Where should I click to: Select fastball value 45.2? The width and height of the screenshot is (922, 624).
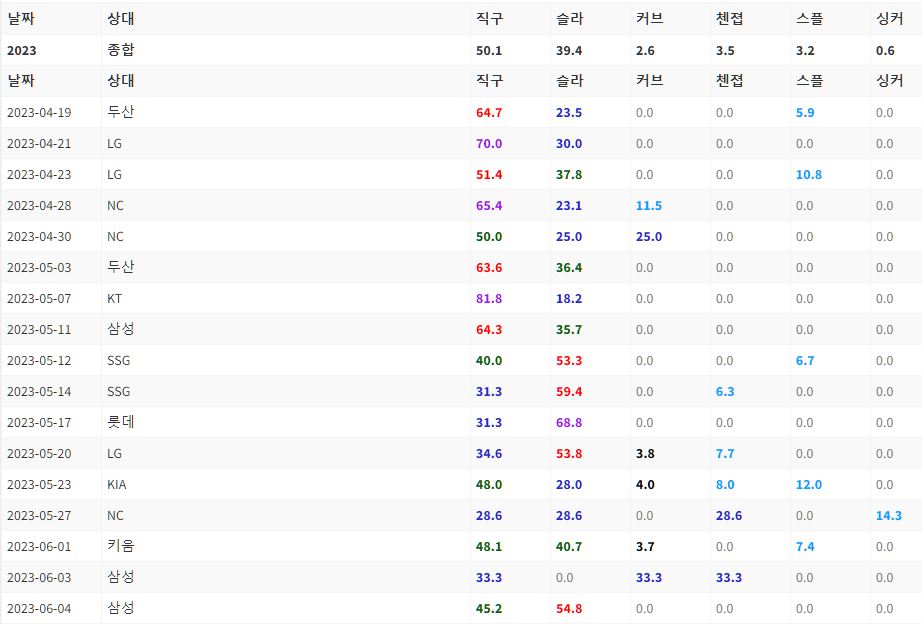pos(489,609)
